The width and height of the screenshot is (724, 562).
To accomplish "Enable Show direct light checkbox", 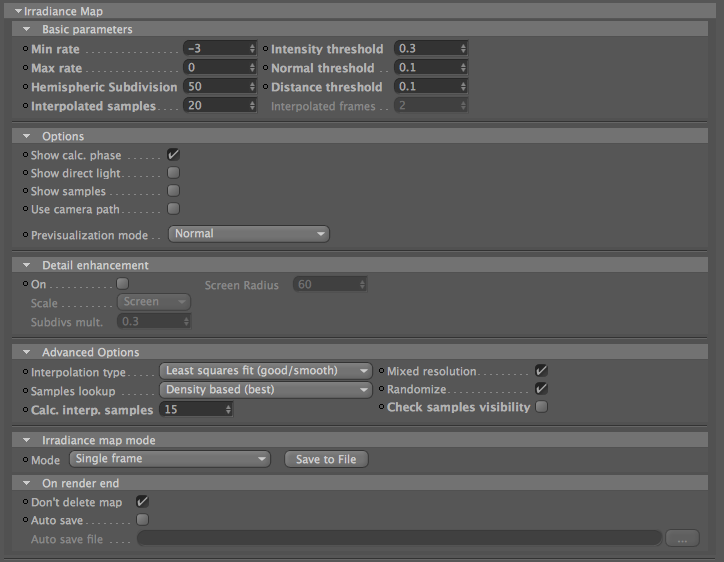I will 173,173.
